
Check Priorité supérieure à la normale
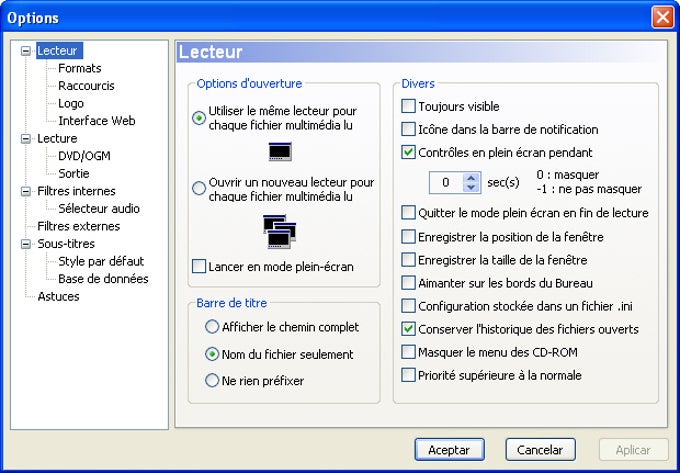(x=408, y=375)
